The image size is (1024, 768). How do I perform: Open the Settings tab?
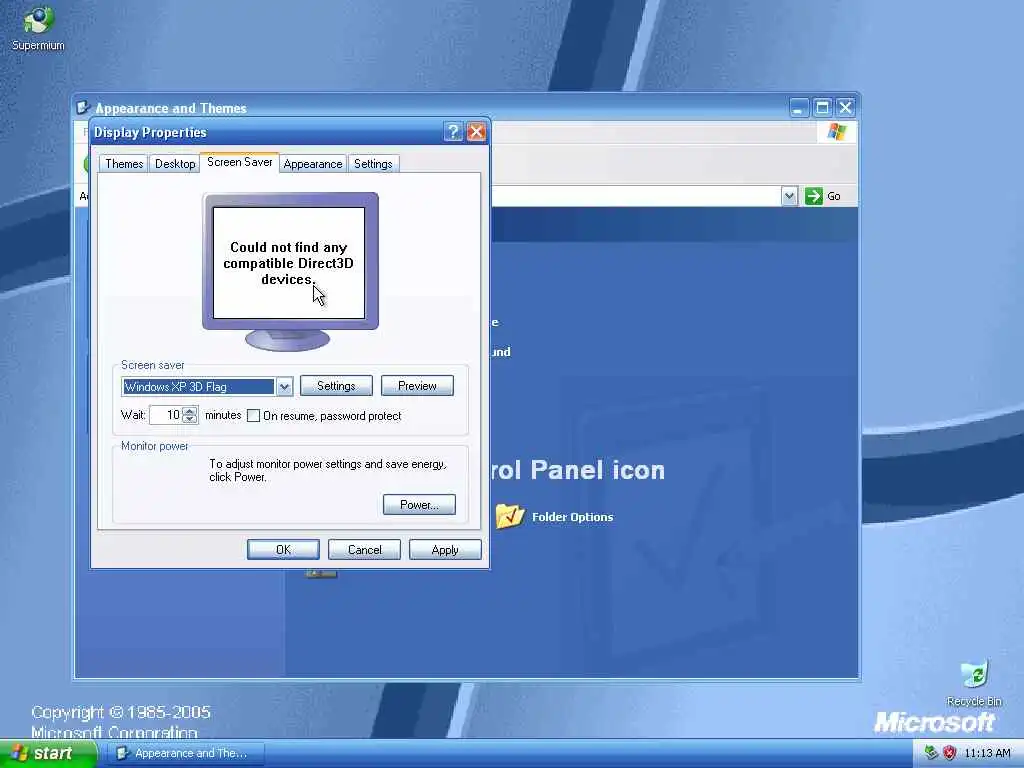pyautogui.click(x=373, y=164)
